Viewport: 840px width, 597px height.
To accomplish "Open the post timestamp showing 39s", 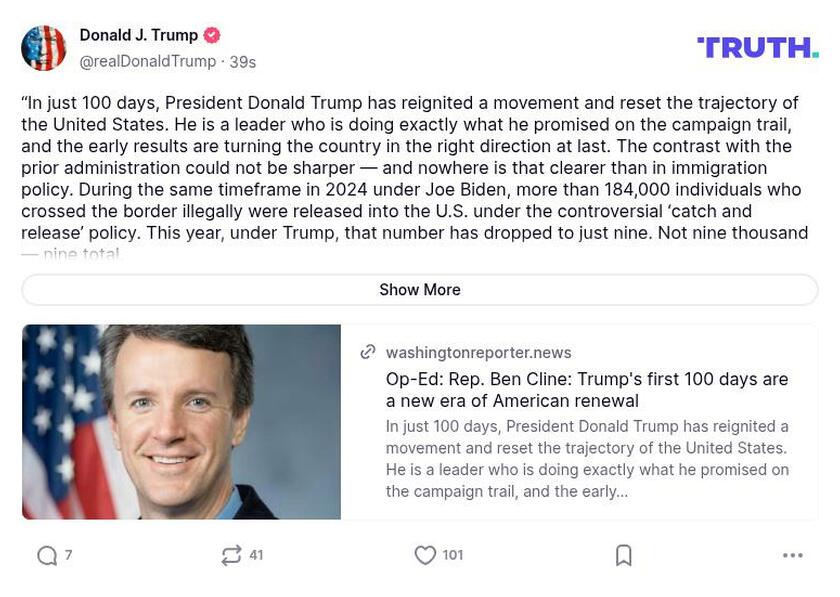I will (x=238, y=60).
